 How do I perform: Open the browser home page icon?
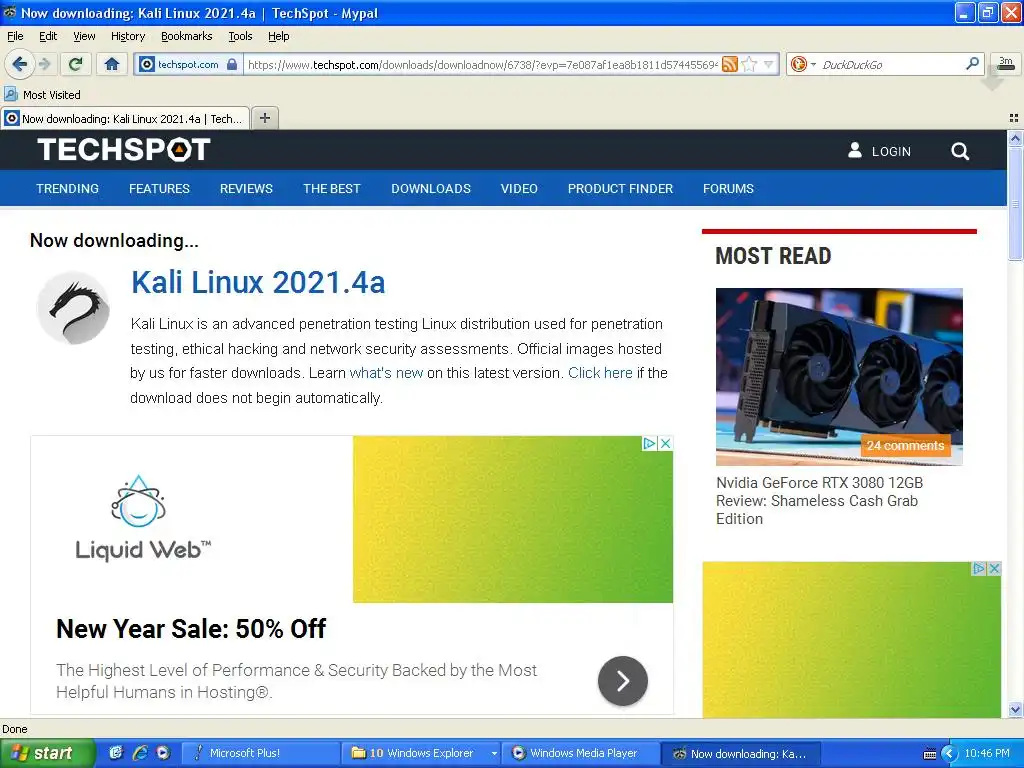(x=112, y=64)
